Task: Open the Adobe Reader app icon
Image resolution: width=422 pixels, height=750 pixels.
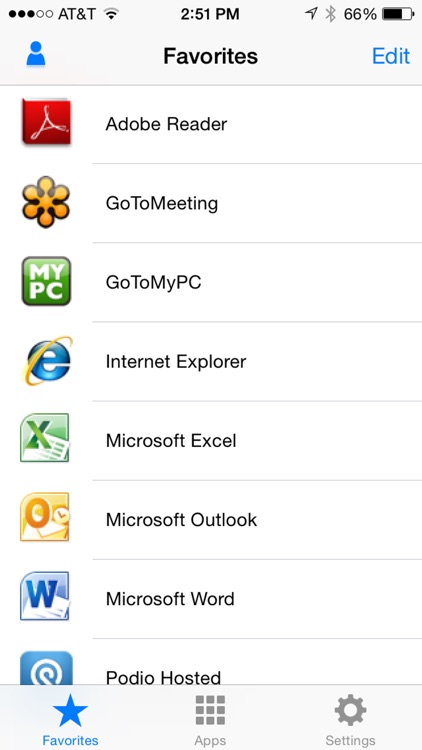Action: coord(46,121)
